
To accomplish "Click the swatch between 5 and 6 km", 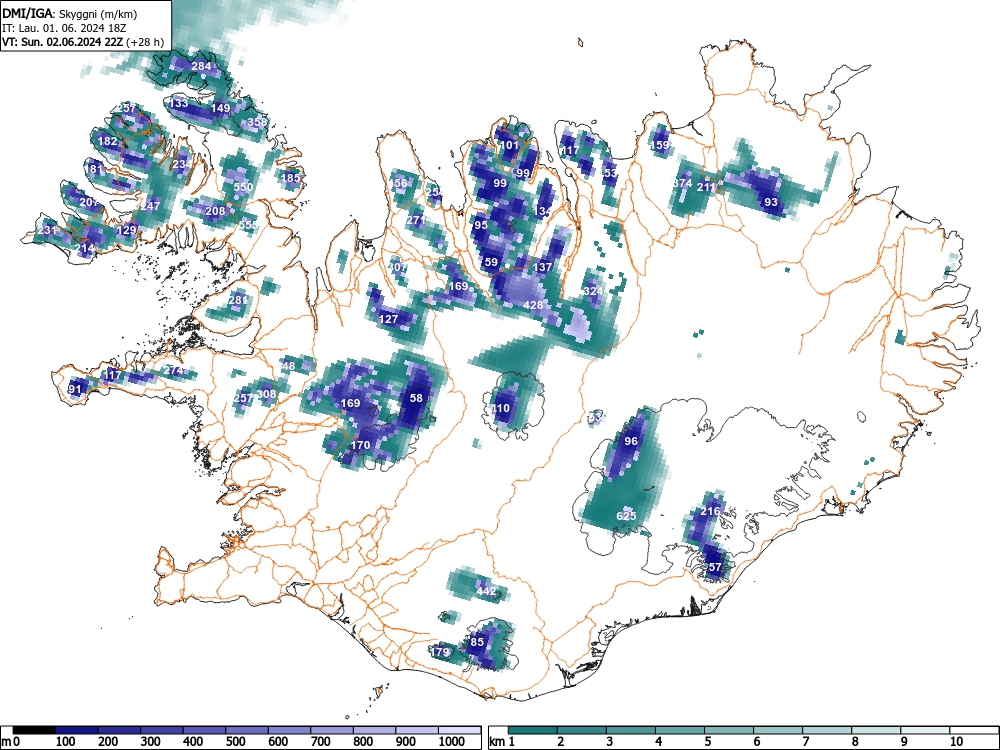I will click(729, 731).
